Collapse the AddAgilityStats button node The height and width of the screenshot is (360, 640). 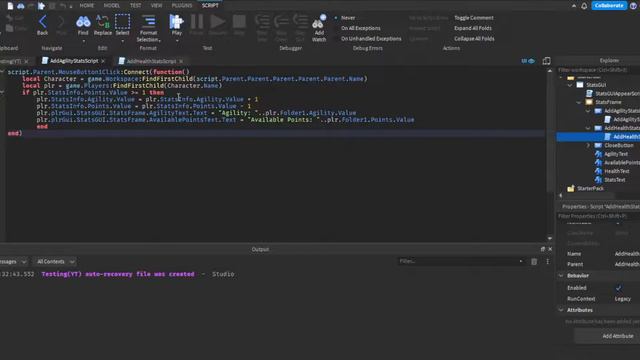588,111
